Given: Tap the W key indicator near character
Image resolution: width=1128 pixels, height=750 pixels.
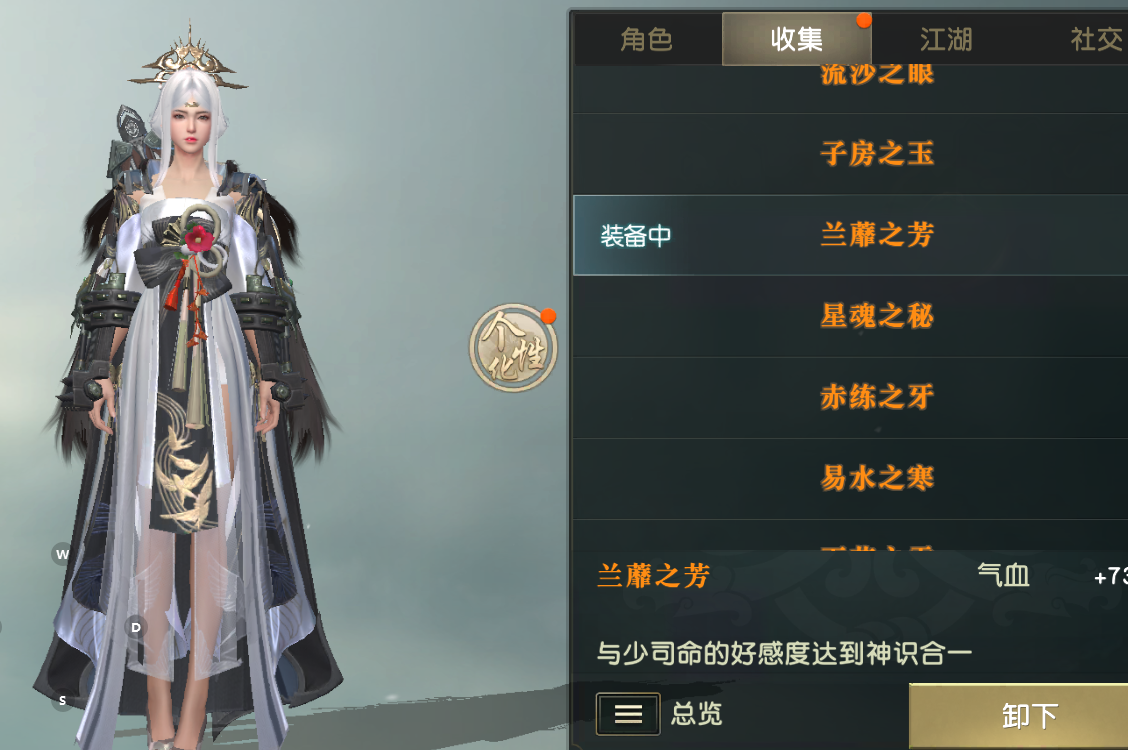Looking at the screenshot, I should (x=63, y=554).
